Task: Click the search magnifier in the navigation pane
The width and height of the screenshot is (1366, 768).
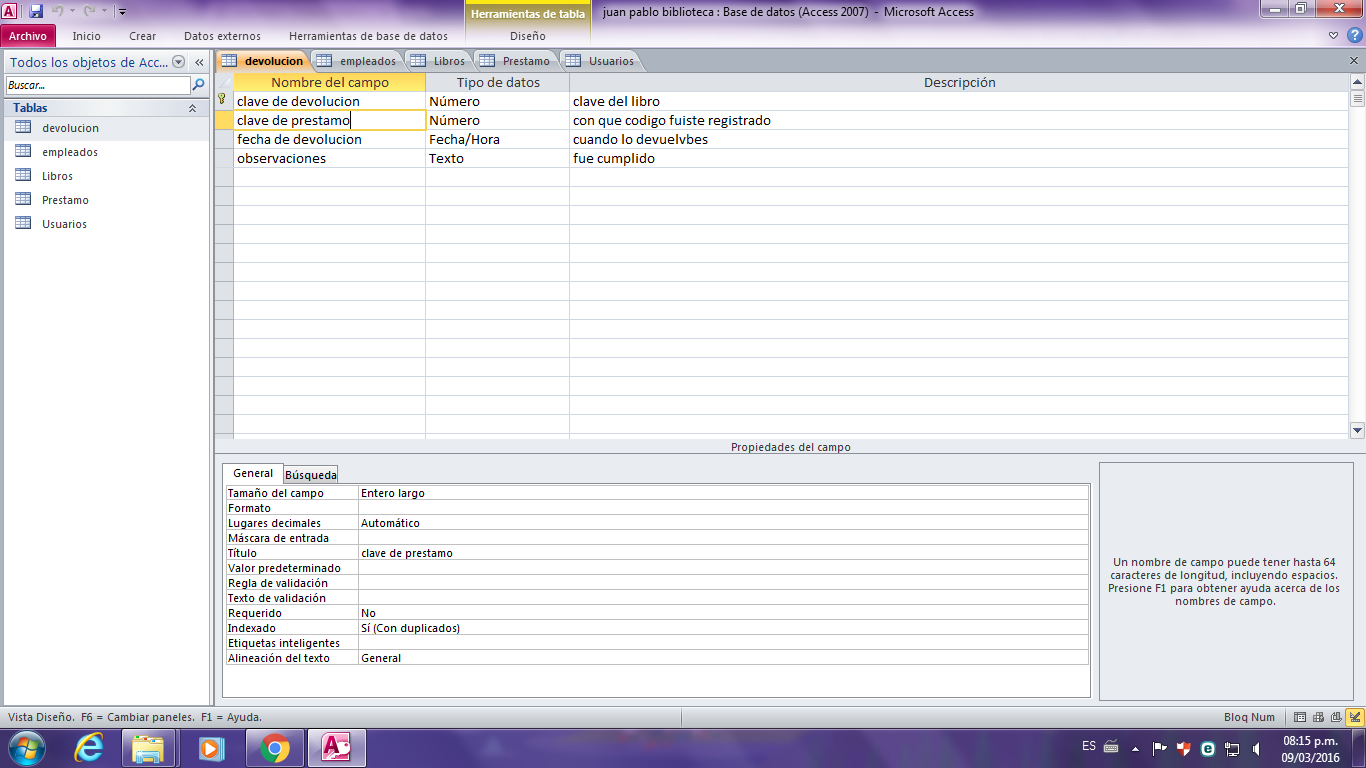Action: click(x=198, y=85)
